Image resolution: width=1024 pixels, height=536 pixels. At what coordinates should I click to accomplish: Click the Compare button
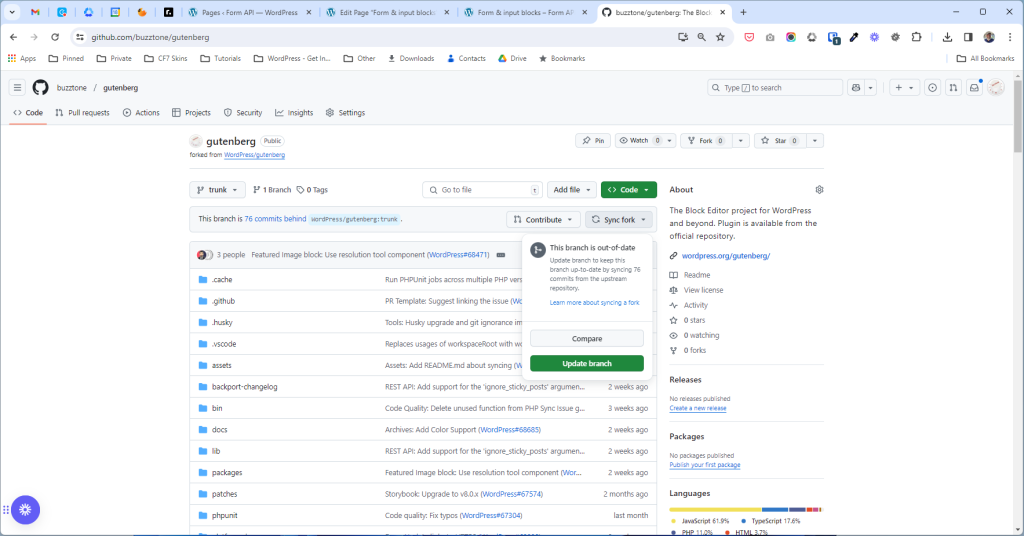587,339
